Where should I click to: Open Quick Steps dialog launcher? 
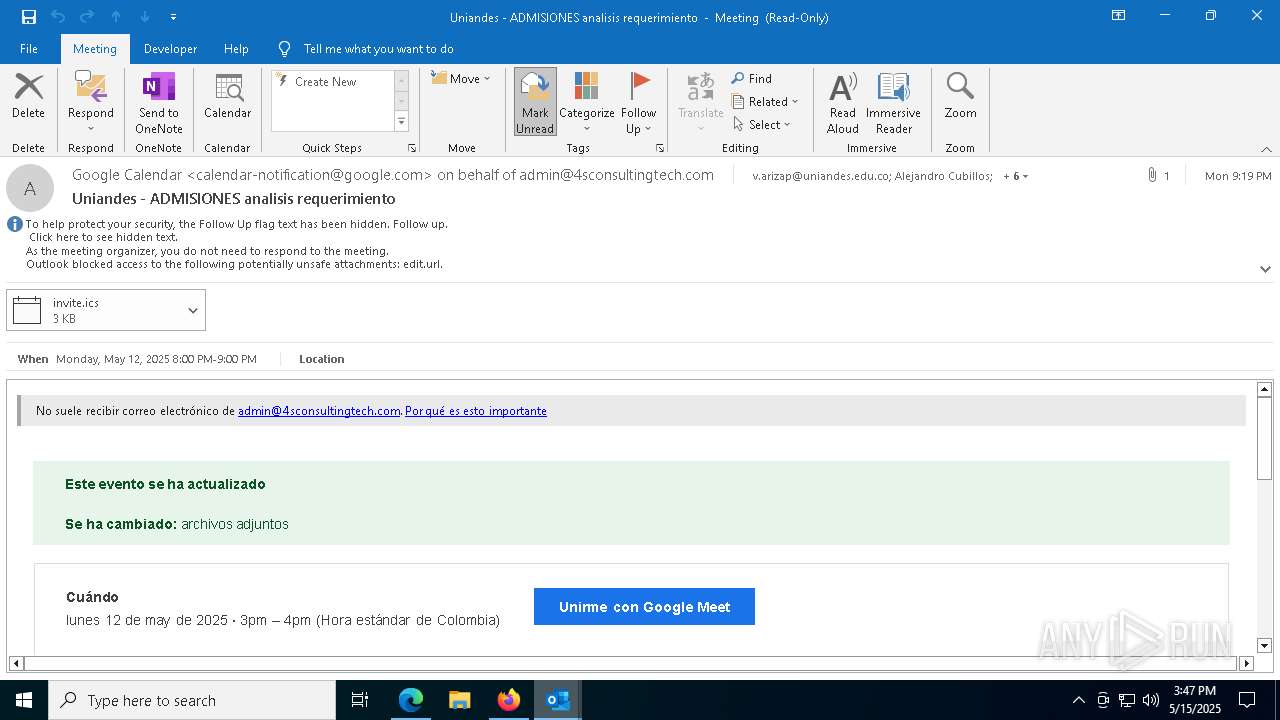point(412,148)
